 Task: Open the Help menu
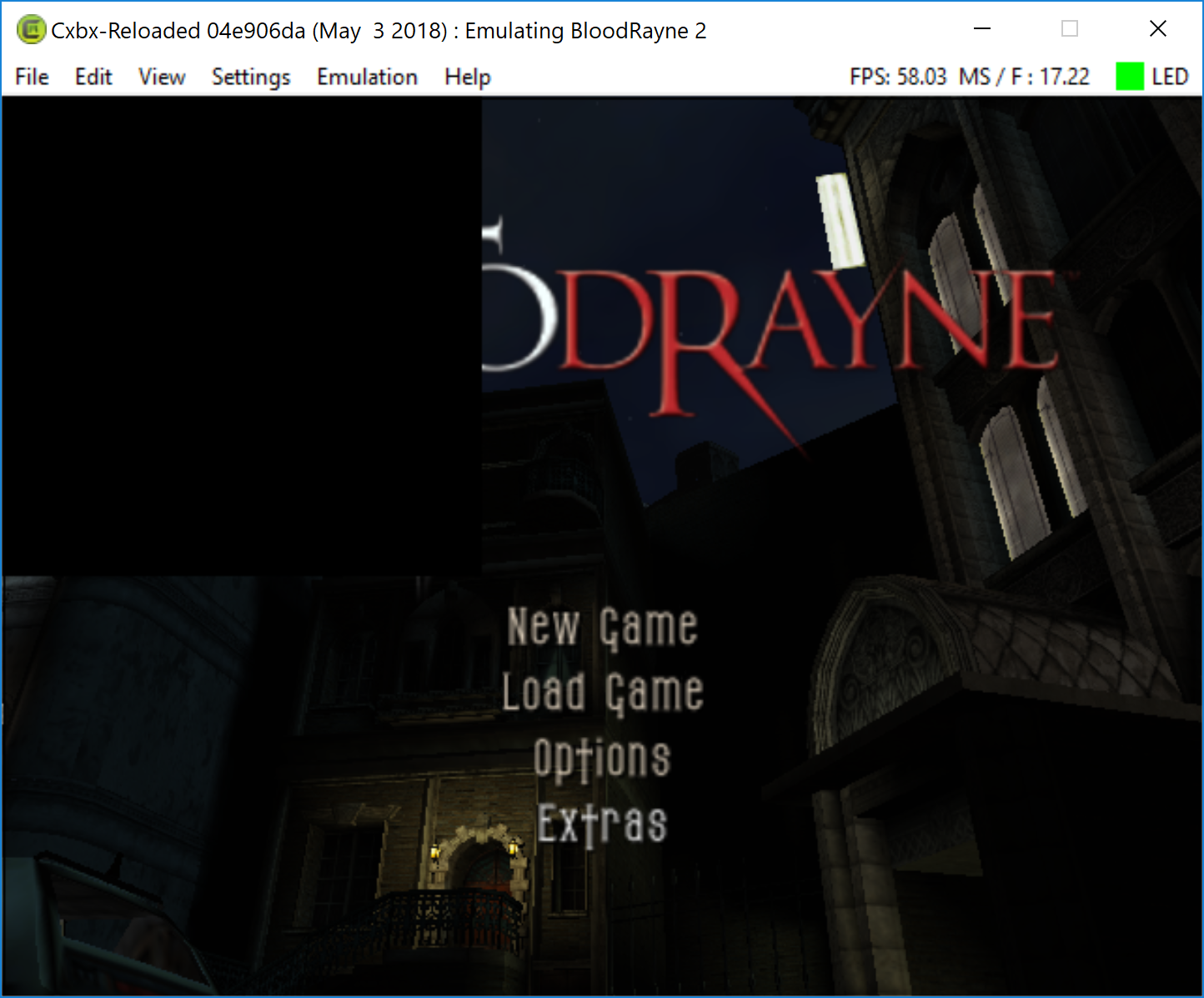click(468, 77)
